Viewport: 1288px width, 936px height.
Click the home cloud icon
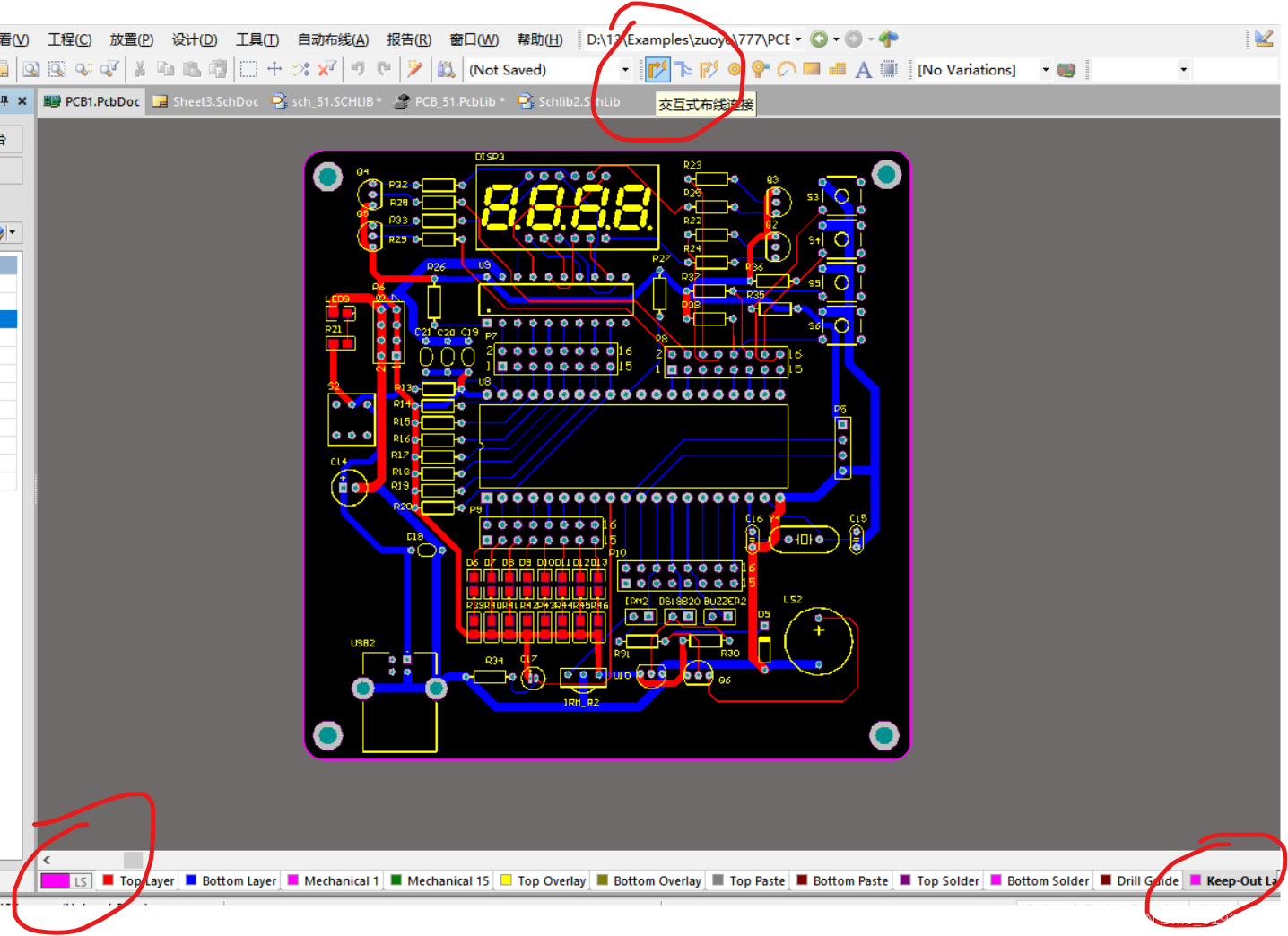coord(888,39)
